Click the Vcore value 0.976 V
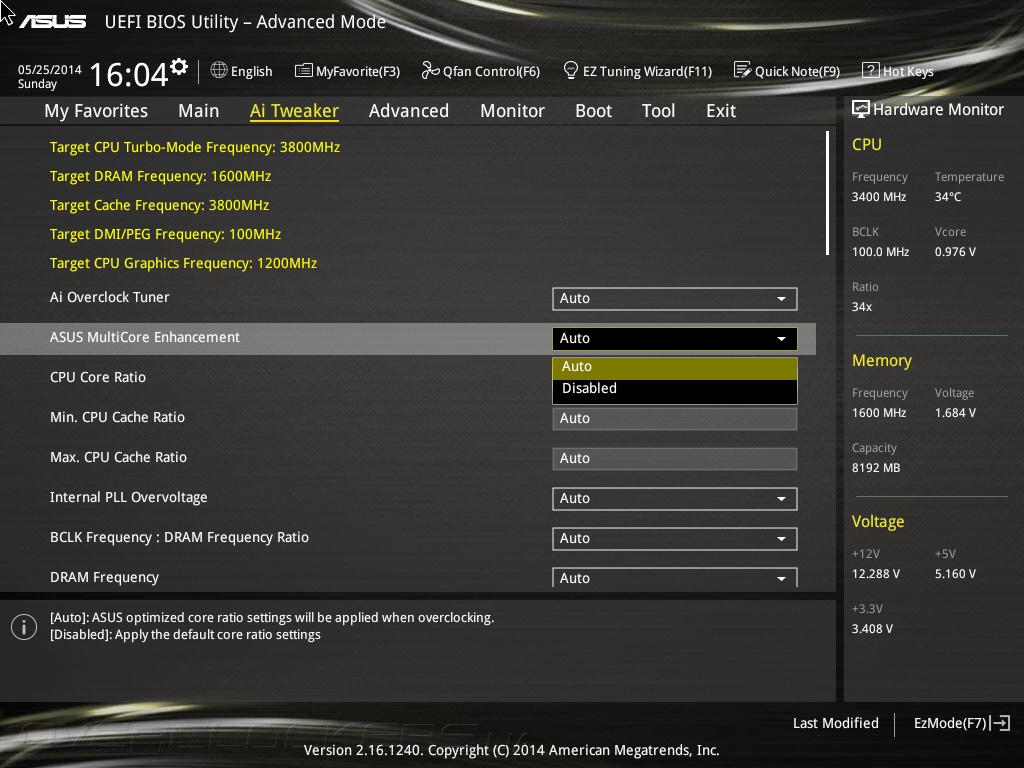The width and height of the screenshot is (1024, 768). [x=955, y=252]
